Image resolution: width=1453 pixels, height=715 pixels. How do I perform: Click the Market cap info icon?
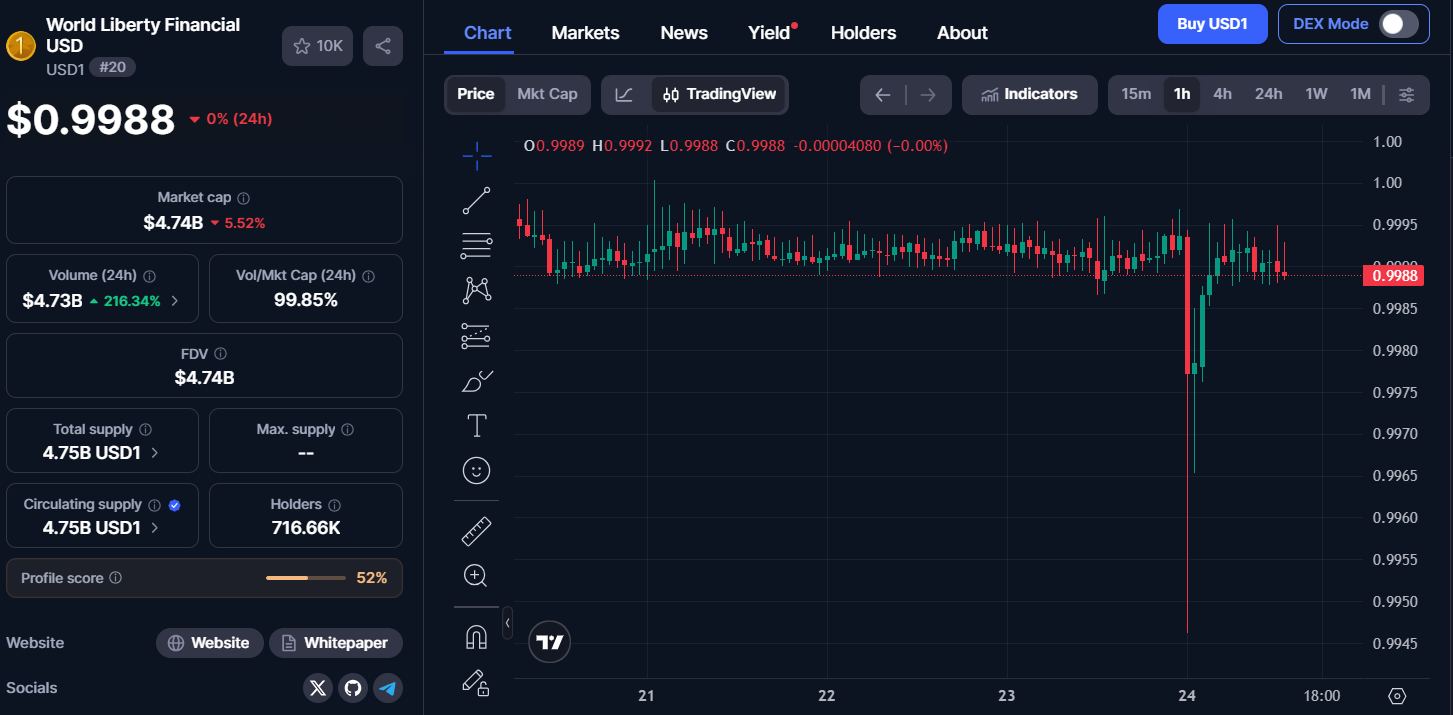click(244, 198)
